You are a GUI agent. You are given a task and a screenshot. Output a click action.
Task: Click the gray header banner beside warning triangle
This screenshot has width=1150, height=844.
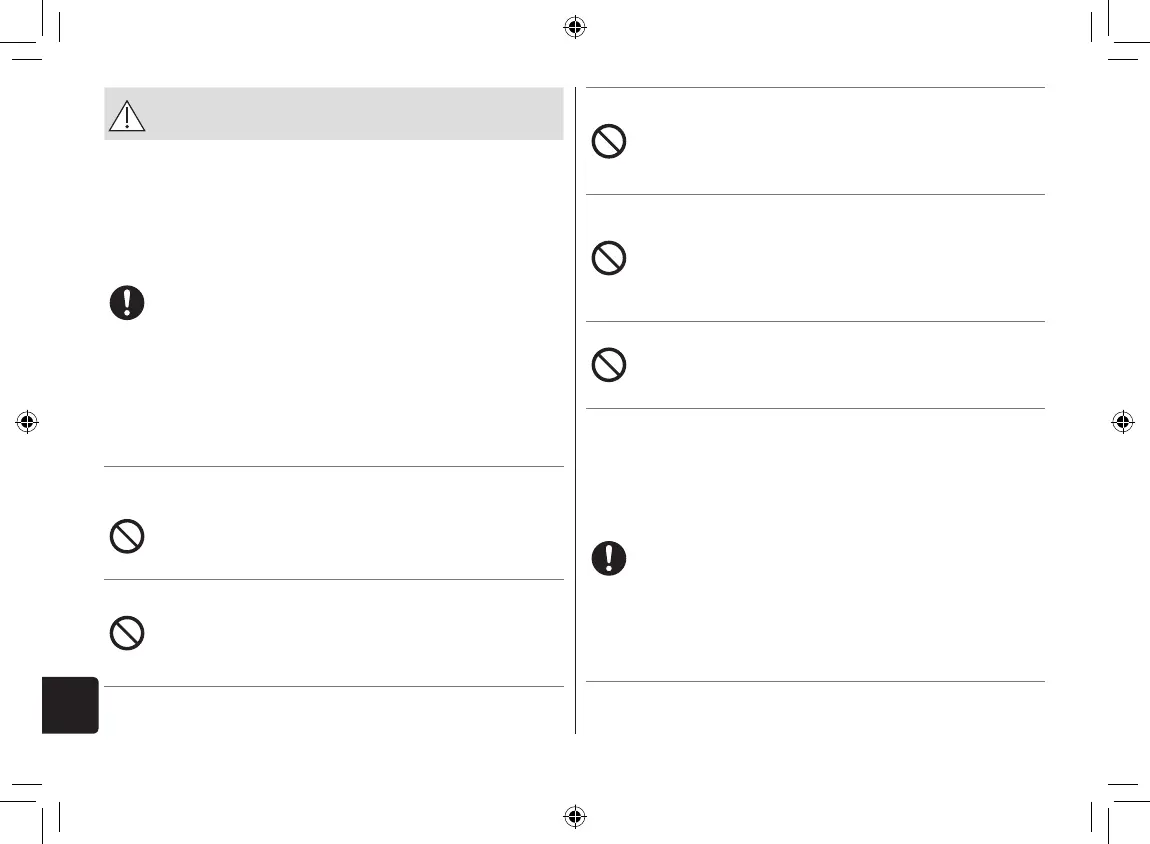click(350, 114)
